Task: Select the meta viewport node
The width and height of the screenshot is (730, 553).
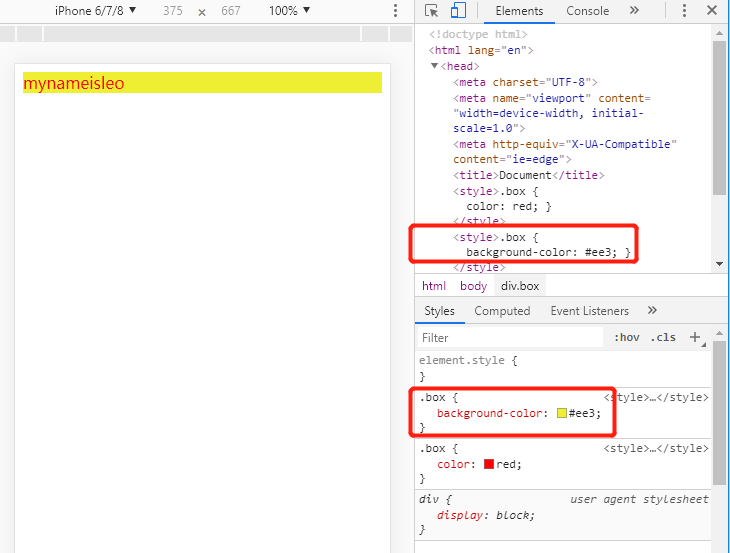Action: tap(552, 113)
